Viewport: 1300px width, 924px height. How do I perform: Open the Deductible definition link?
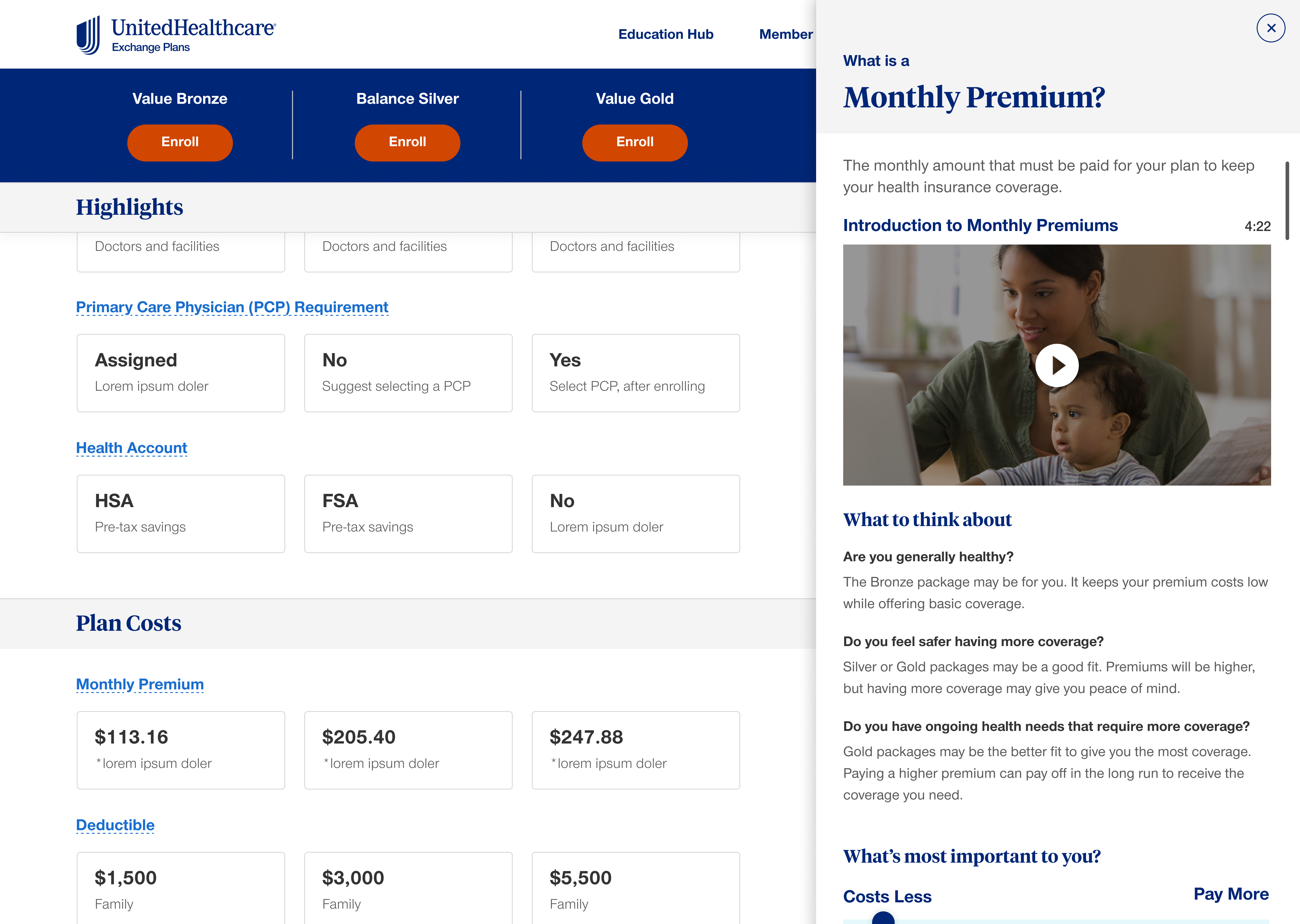click(116, 824)
